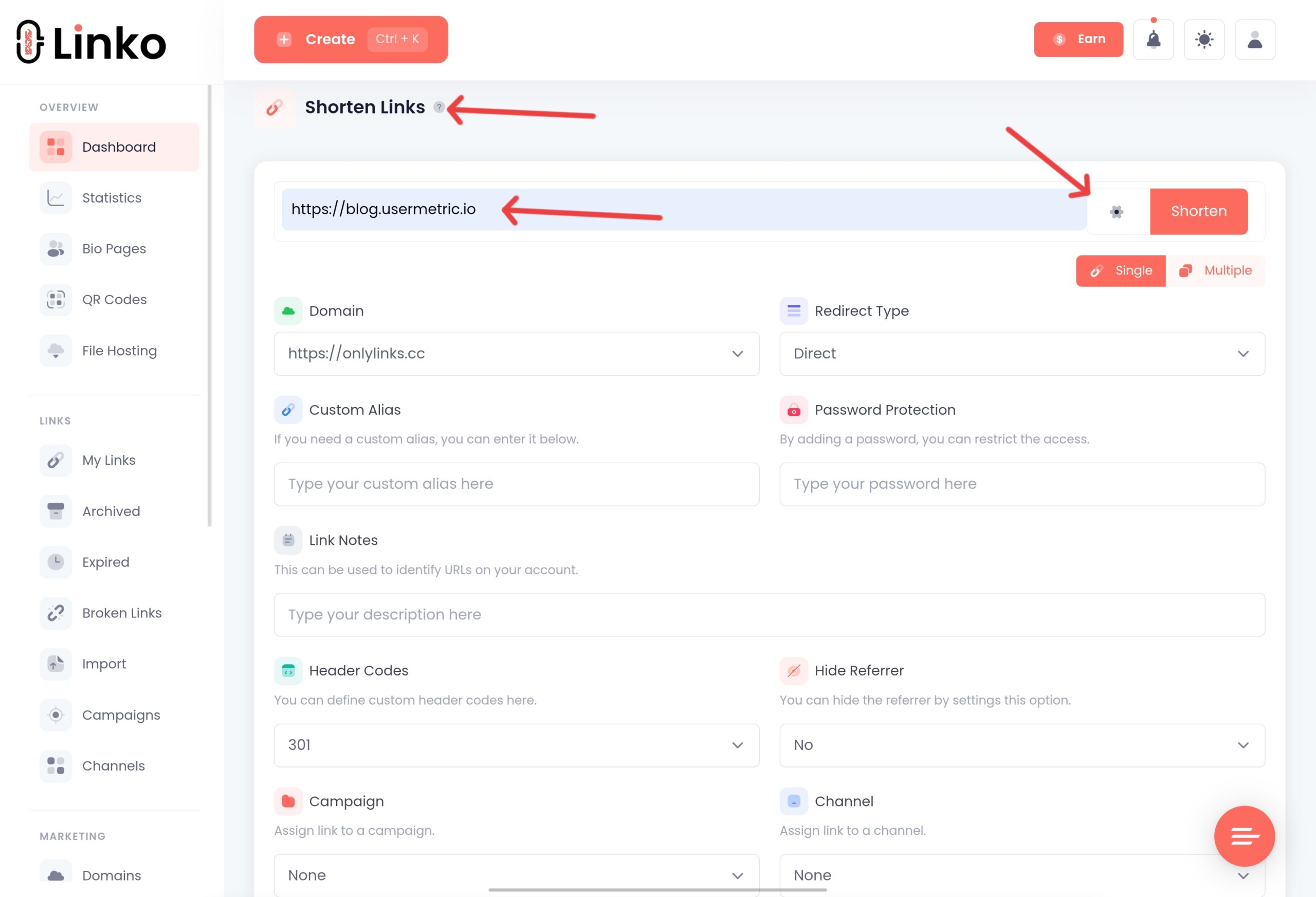Click the My Links chain icon
The width and height of the screenshot is (1316, 897).
tap(56, 461)
